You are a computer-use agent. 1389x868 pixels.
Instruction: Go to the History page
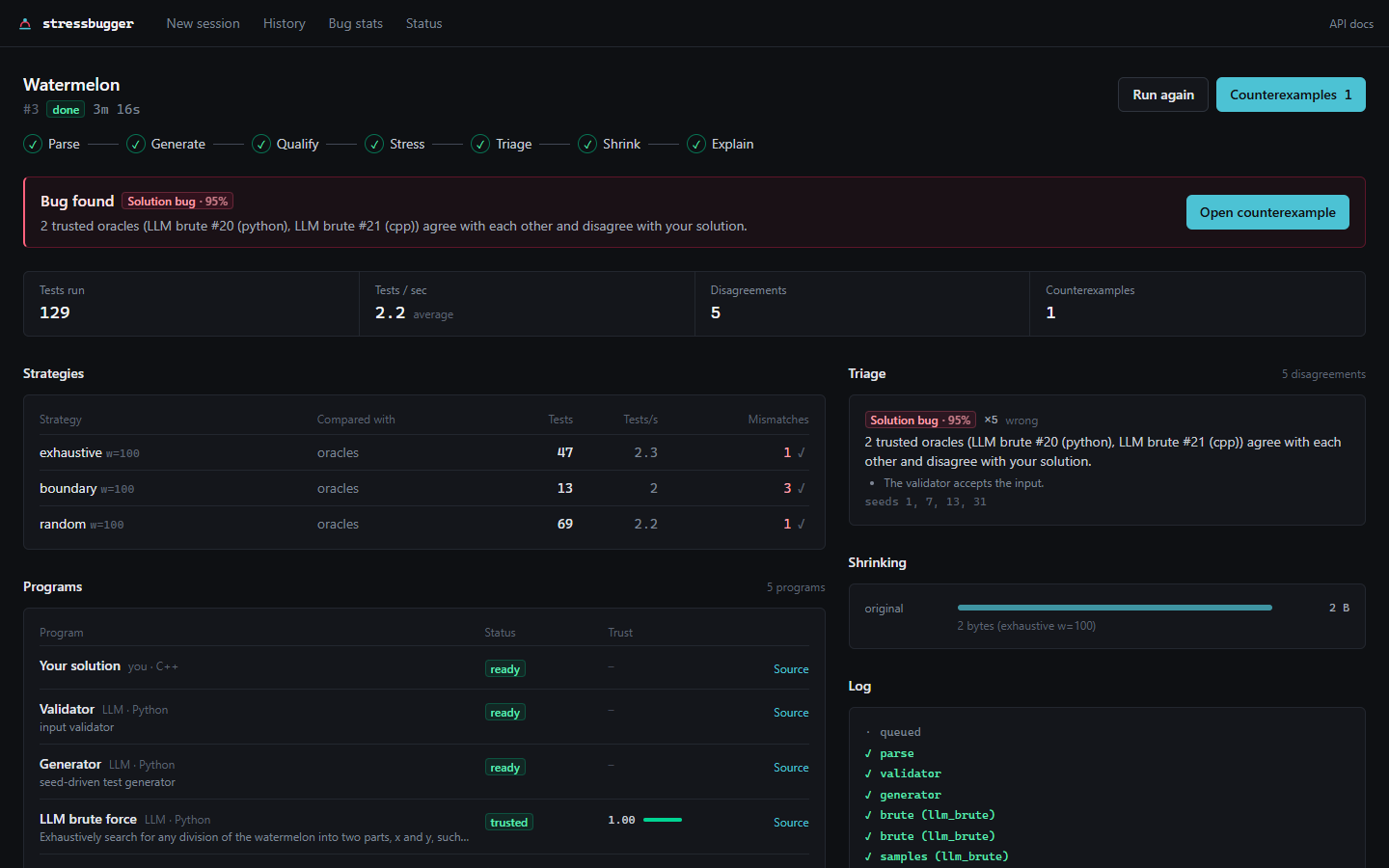pyautogui.click(x=285, y=23)
